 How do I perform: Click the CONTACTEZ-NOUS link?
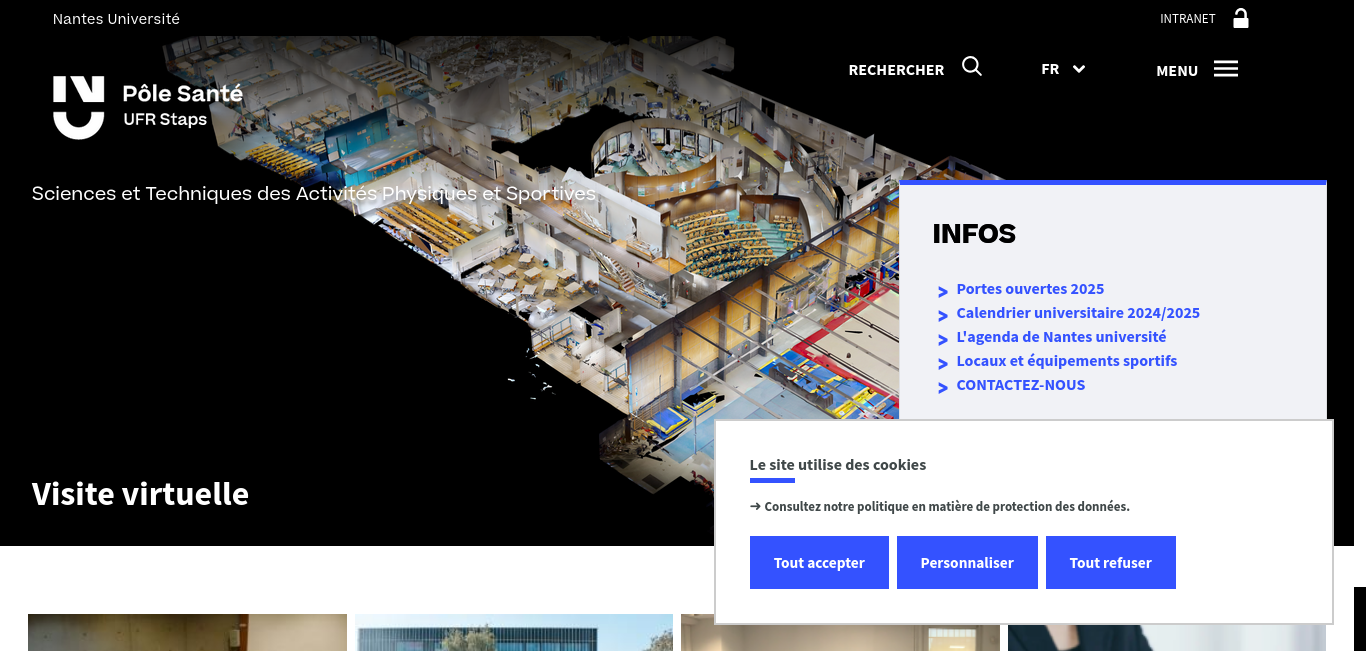click(1021, 385)
